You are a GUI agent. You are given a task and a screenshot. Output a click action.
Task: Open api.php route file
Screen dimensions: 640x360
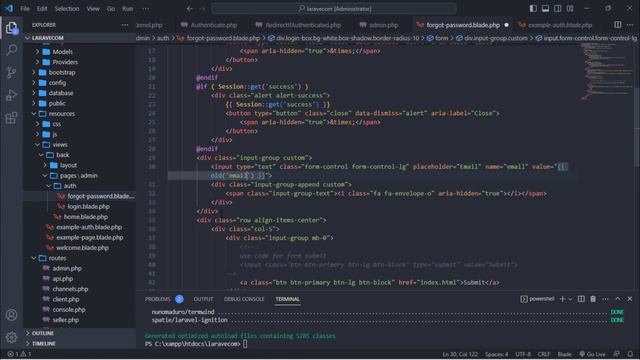click(x=79, y=279)
